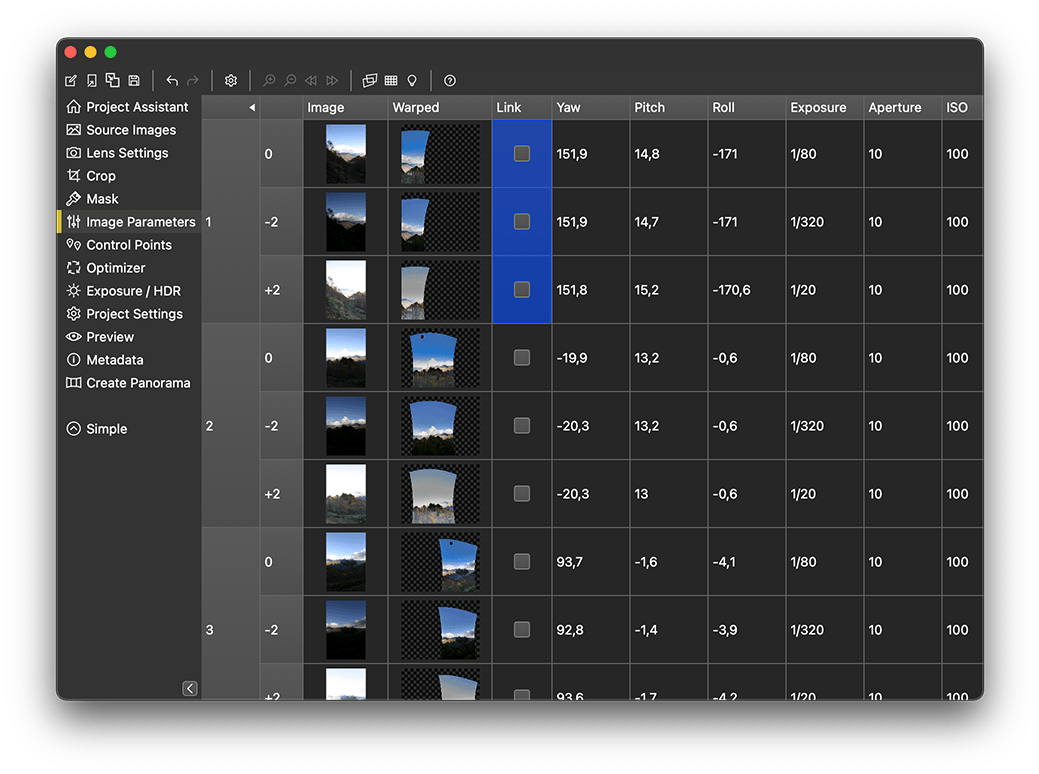1039x774 pixels.
Task: Click the Save Project floppy icon
Action: (x=134, y=80)
